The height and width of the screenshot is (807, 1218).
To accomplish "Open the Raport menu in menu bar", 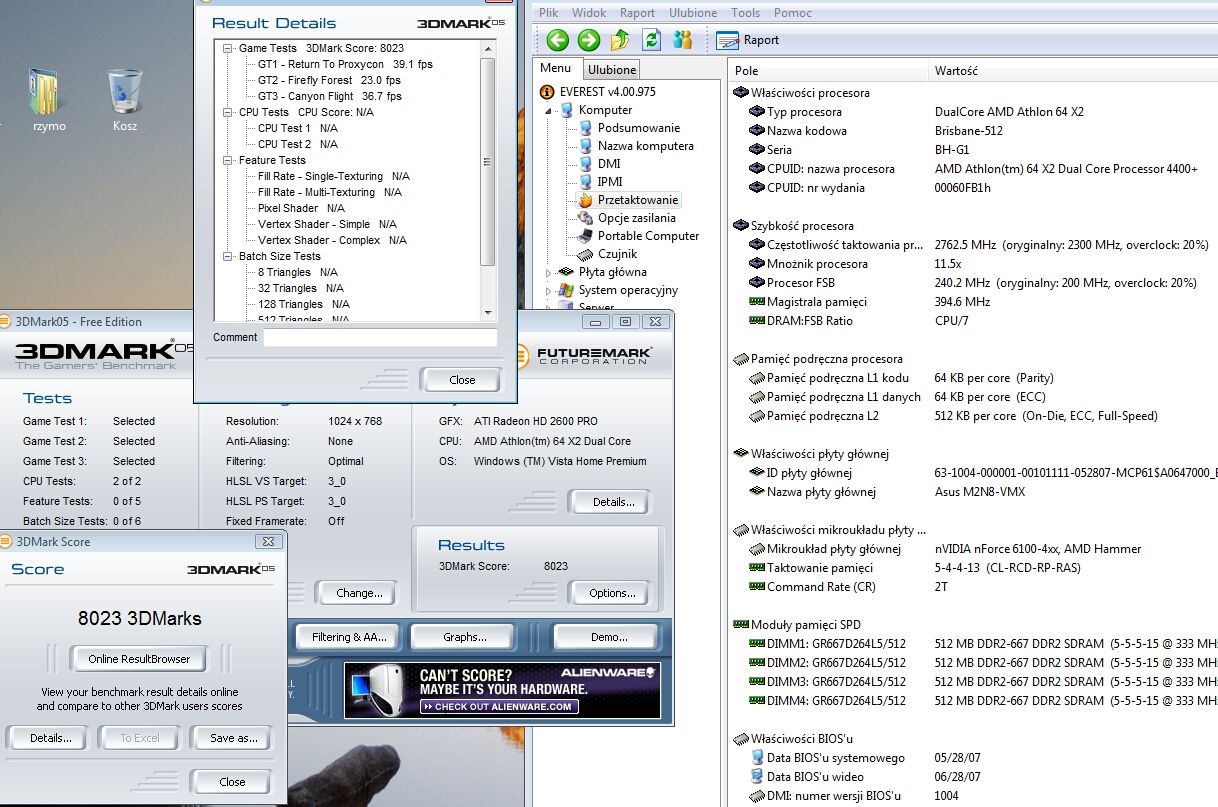I will (x=637, y=13).
